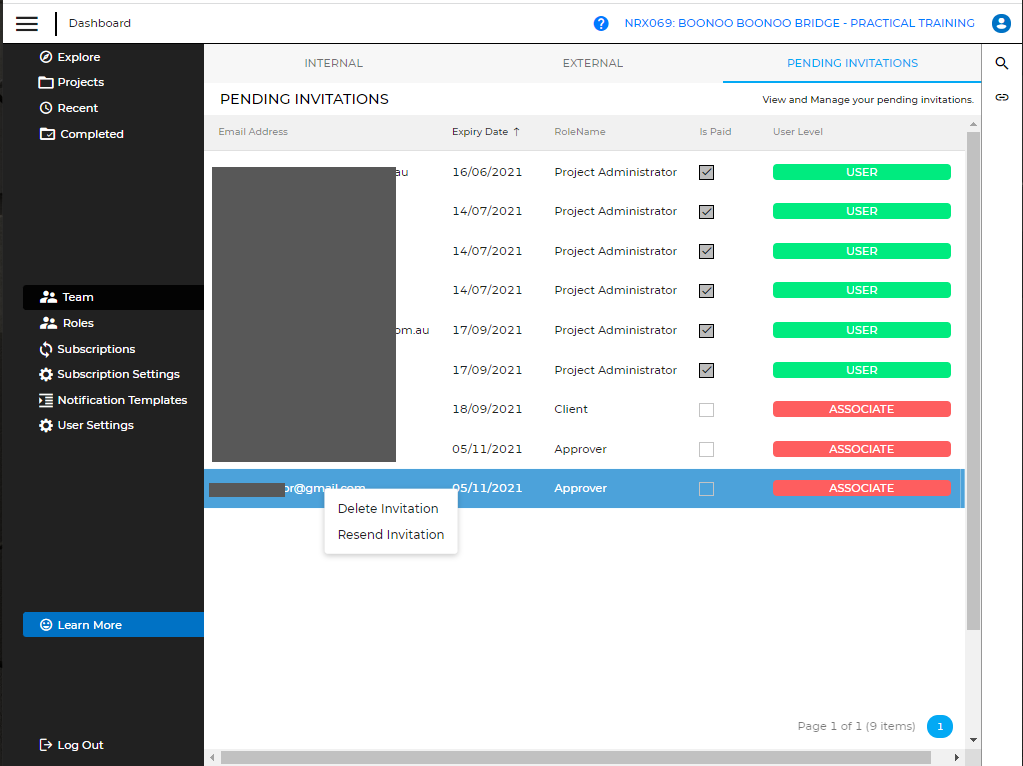Screen dimensions: 1023x766
Task: Toggle Is Paid checkbox in highlighted Approver row
Action: tap(707, 489)
